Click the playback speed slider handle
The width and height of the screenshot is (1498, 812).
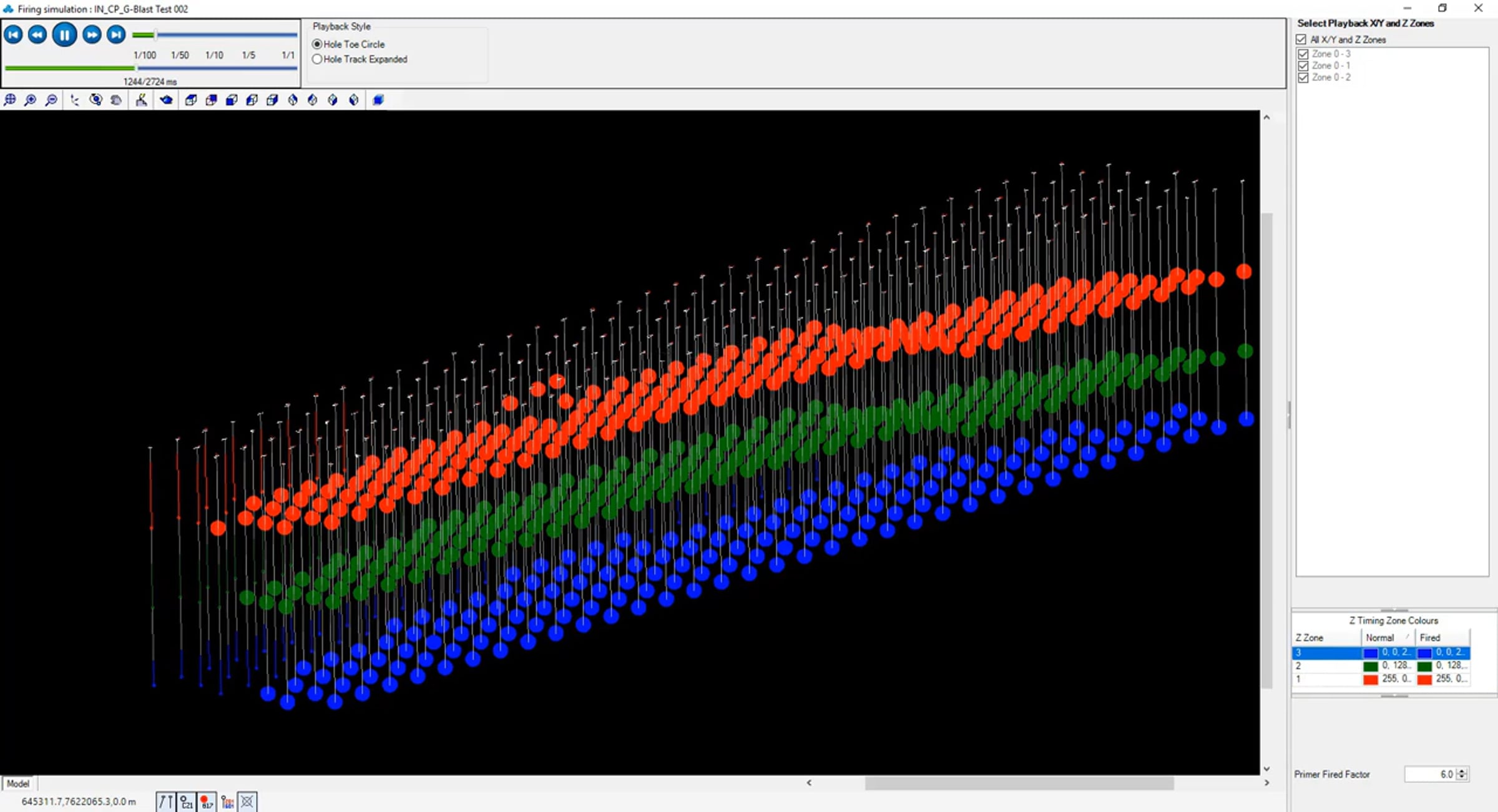pos(156,35)
